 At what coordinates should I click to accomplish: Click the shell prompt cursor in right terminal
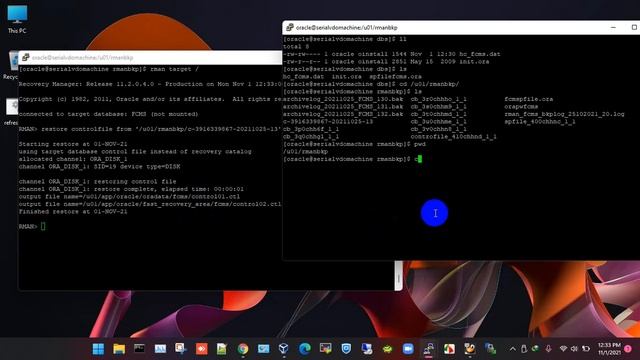pyautogui.click(x=420, y=159)
